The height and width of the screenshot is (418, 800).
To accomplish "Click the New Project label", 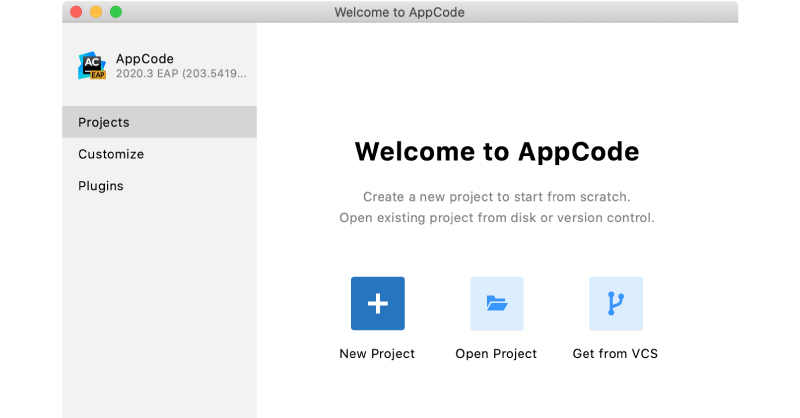I will pos(377,354).
